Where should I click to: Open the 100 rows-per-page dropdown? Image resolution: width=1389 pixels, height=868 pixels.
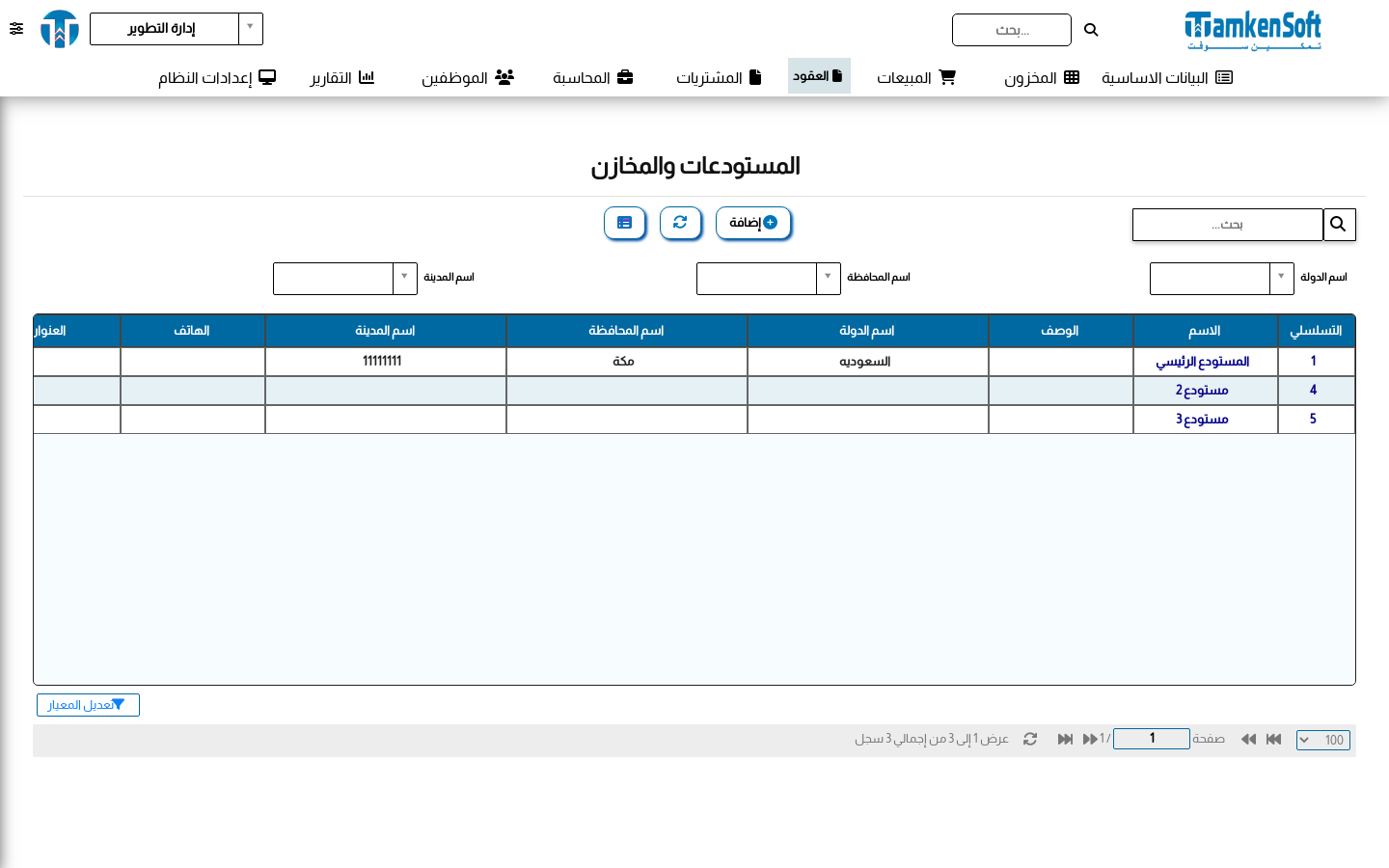pos(1323,740)
